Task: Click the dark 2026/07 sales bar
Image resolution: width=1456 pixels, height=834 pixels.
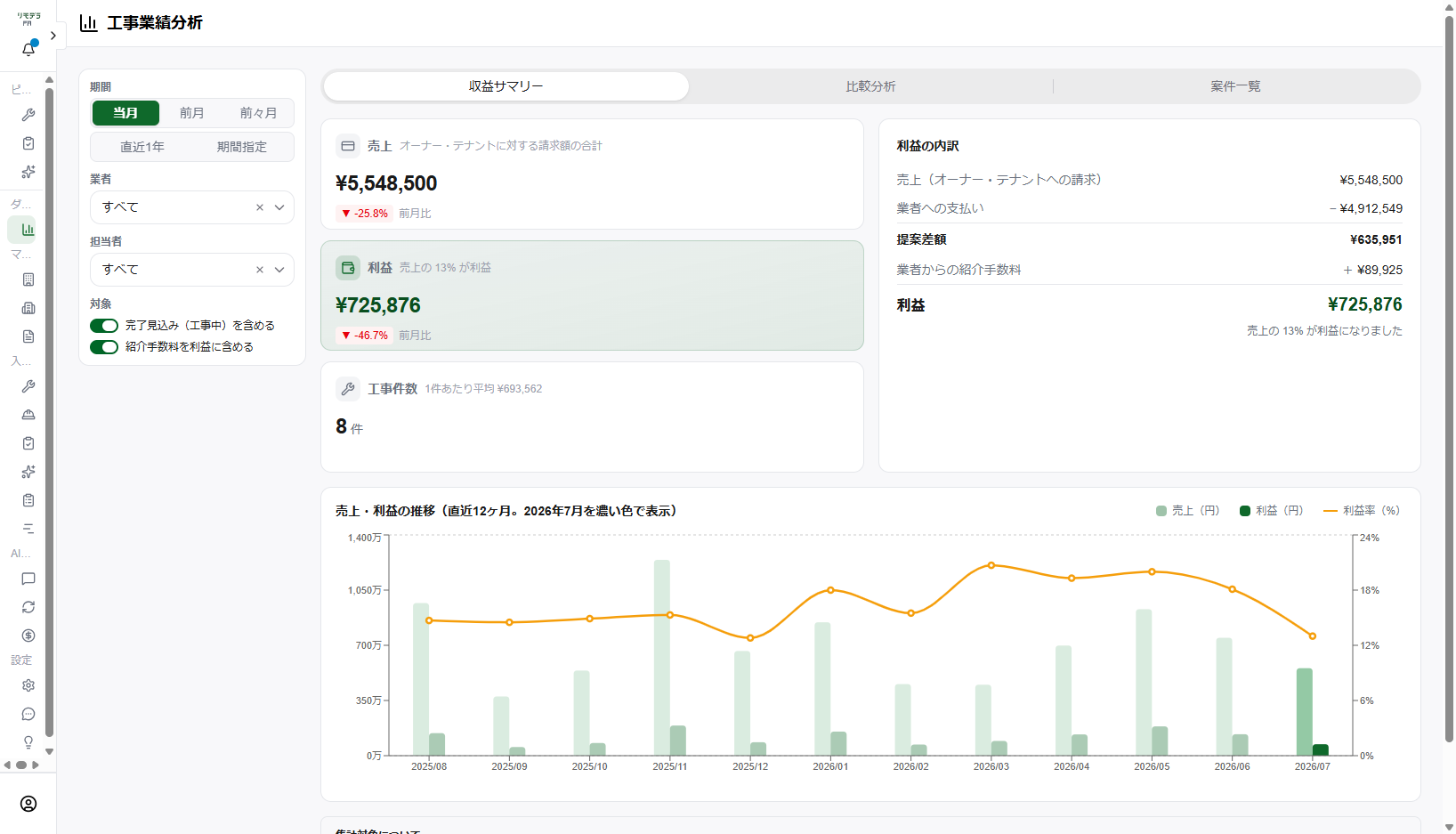Action: tap(1305, 712)
